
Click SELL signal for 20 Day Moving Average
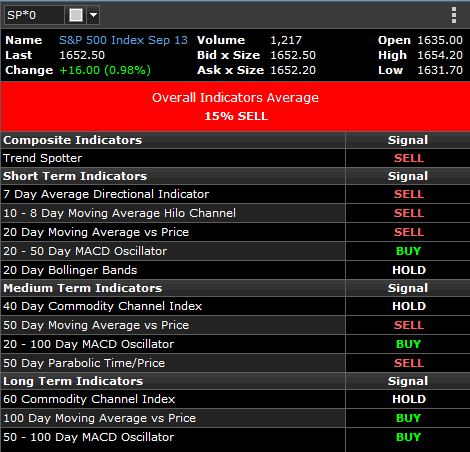click(409, 232)
